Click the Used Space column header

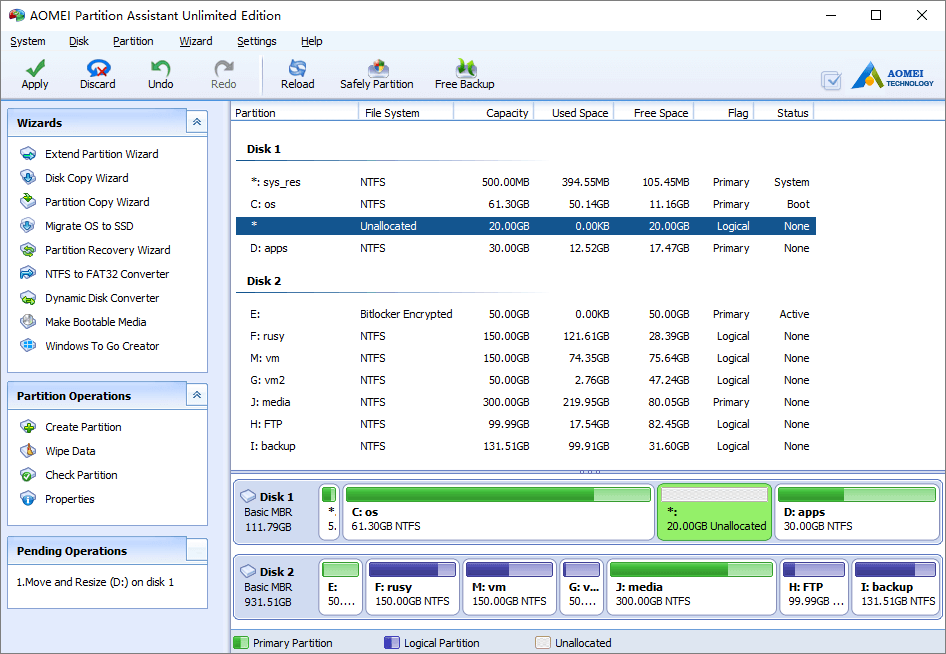pyautogui.click(x=574, y=113)
